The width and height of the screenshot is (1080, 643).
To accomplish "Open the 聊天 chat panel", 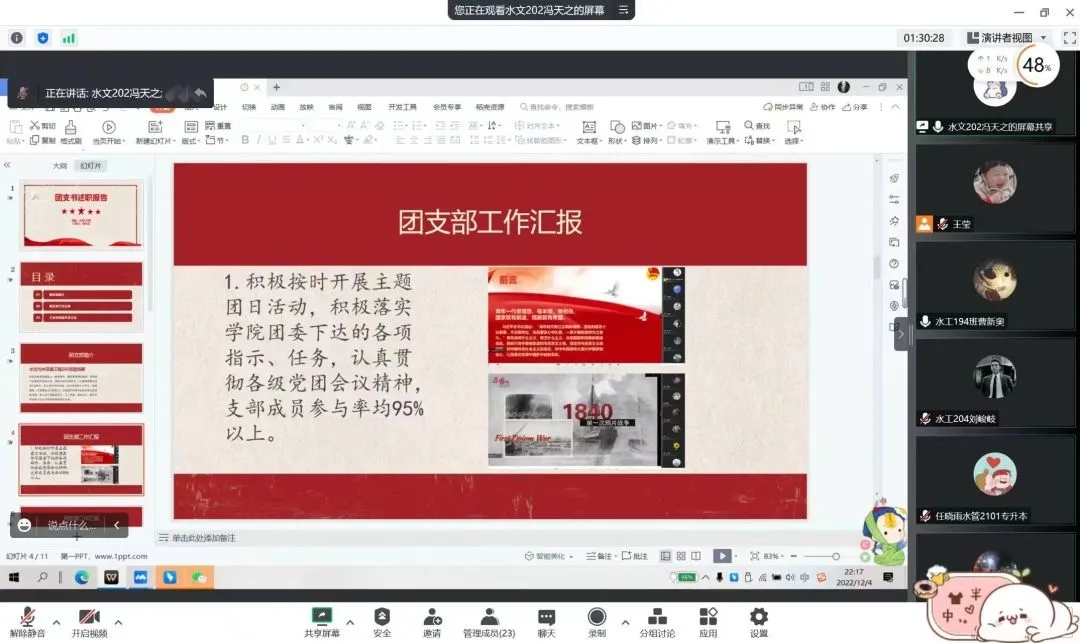I will (546, 622).
